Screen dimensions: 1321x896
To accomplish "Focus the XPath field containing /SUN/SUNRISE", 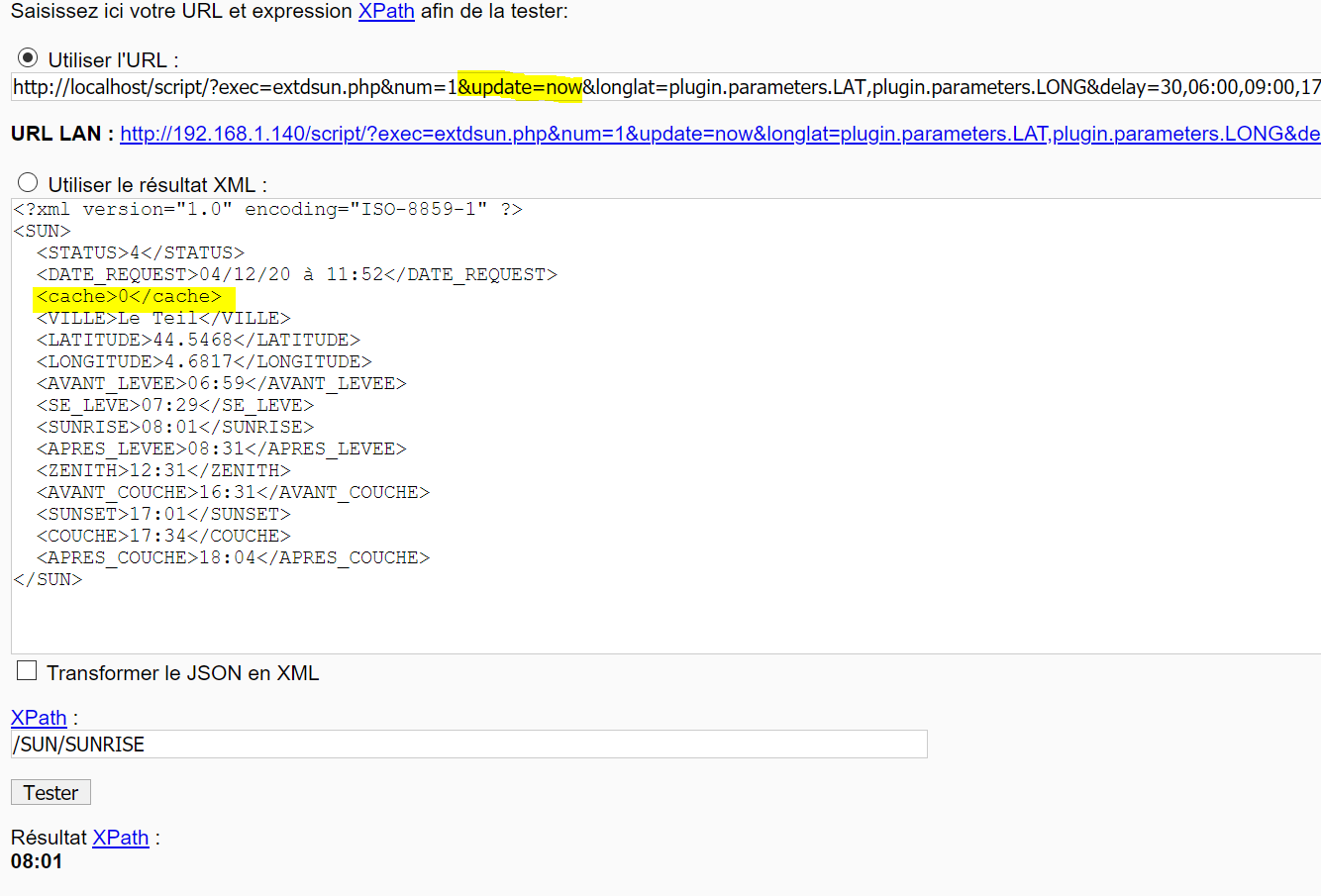I will 468,745.
